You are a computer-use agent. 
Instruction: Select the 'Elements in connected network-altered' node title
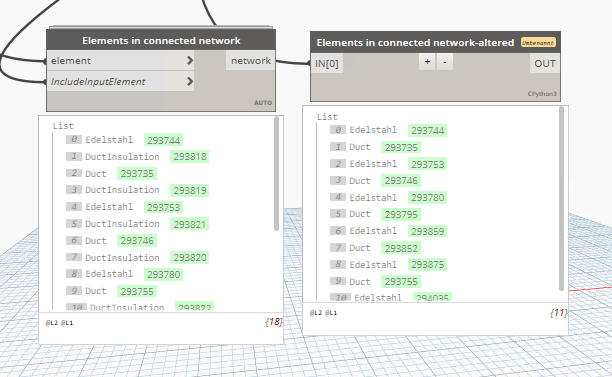point(415,43)
